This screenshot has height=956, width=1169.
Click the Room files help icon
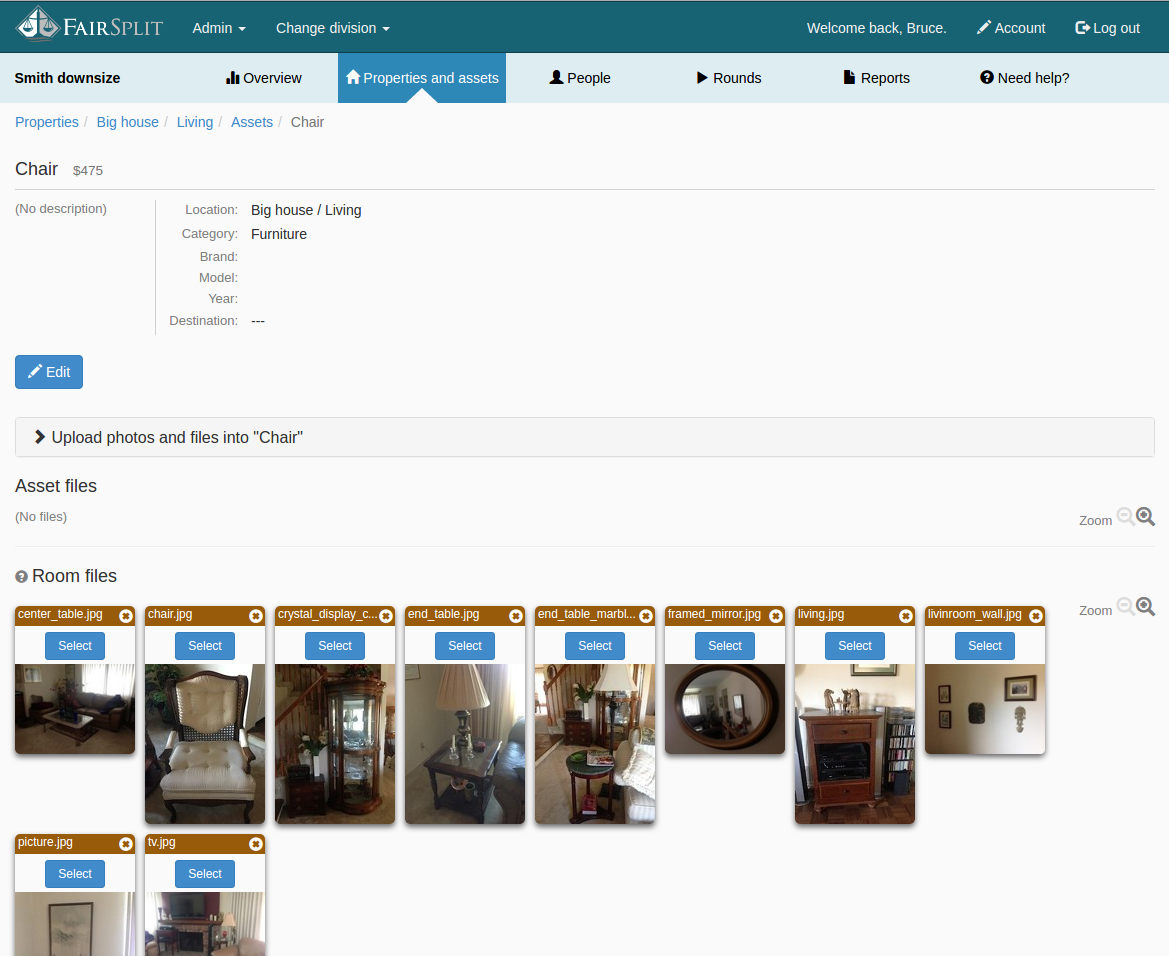(22, 577)
